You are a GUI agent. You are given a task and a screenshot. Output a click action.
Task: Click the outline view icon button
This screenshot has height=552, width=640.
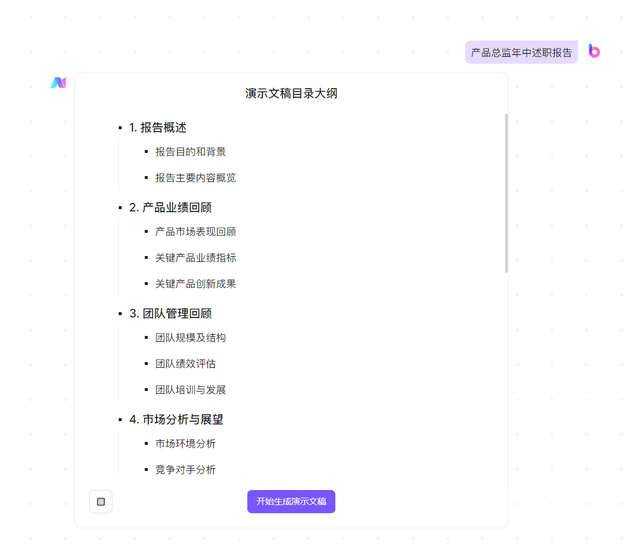coord(101,501)
